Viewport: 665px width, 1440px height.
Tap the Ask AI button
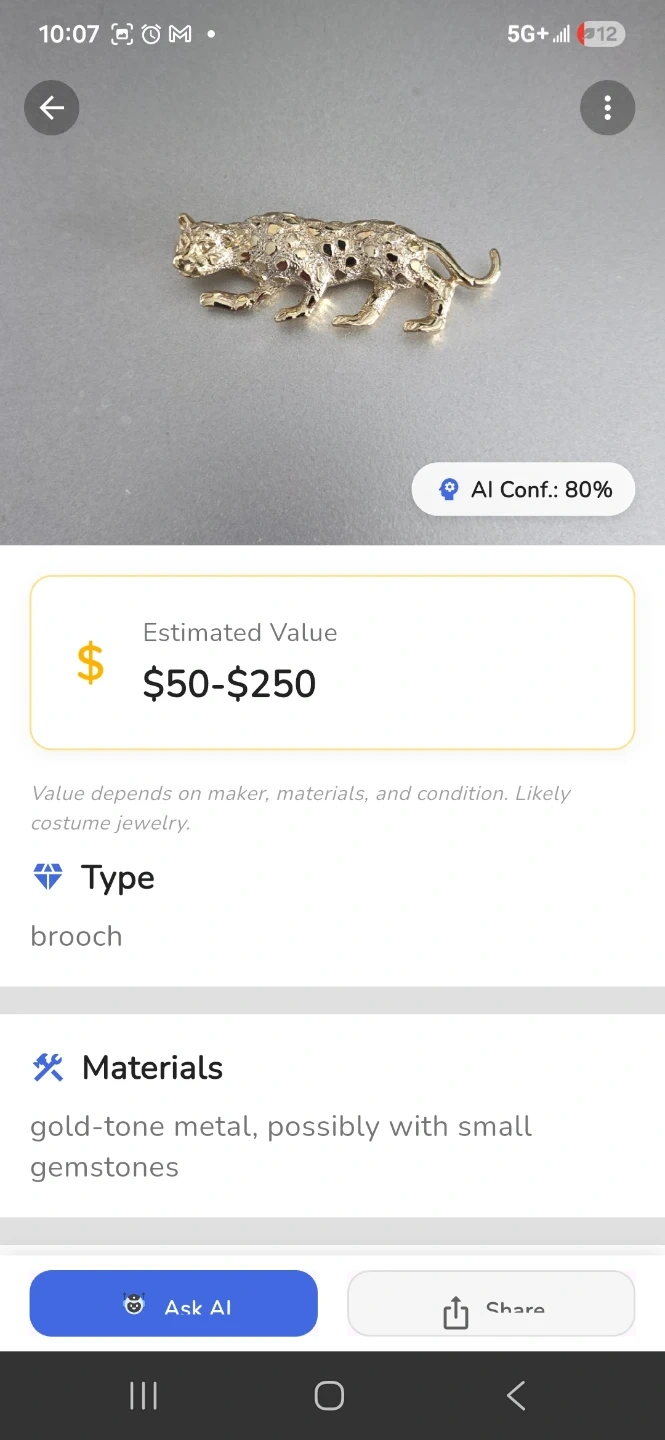tap(173, 1303)
